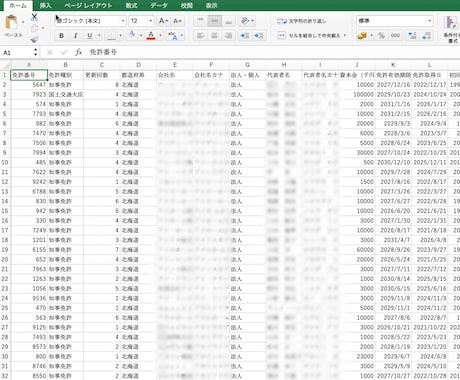This screenshot has height=380, width=460.
Task: Open the currency format dropdown arrow
Action: (x=371, y=35)
